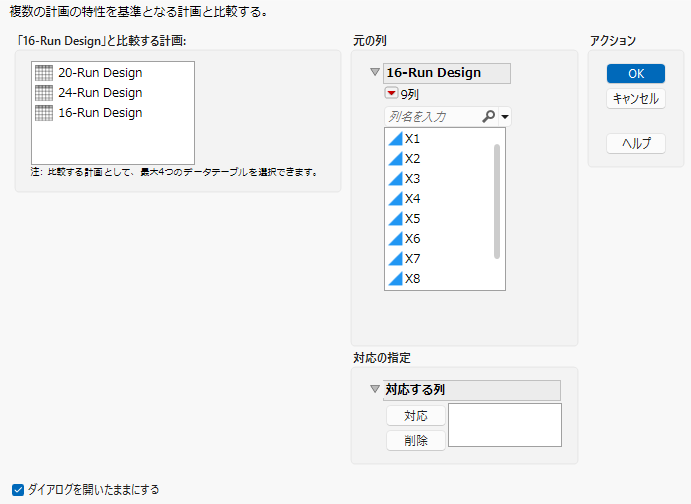
Task: Select 16-Run Design text in comparison list
Action: pos(100,113)
